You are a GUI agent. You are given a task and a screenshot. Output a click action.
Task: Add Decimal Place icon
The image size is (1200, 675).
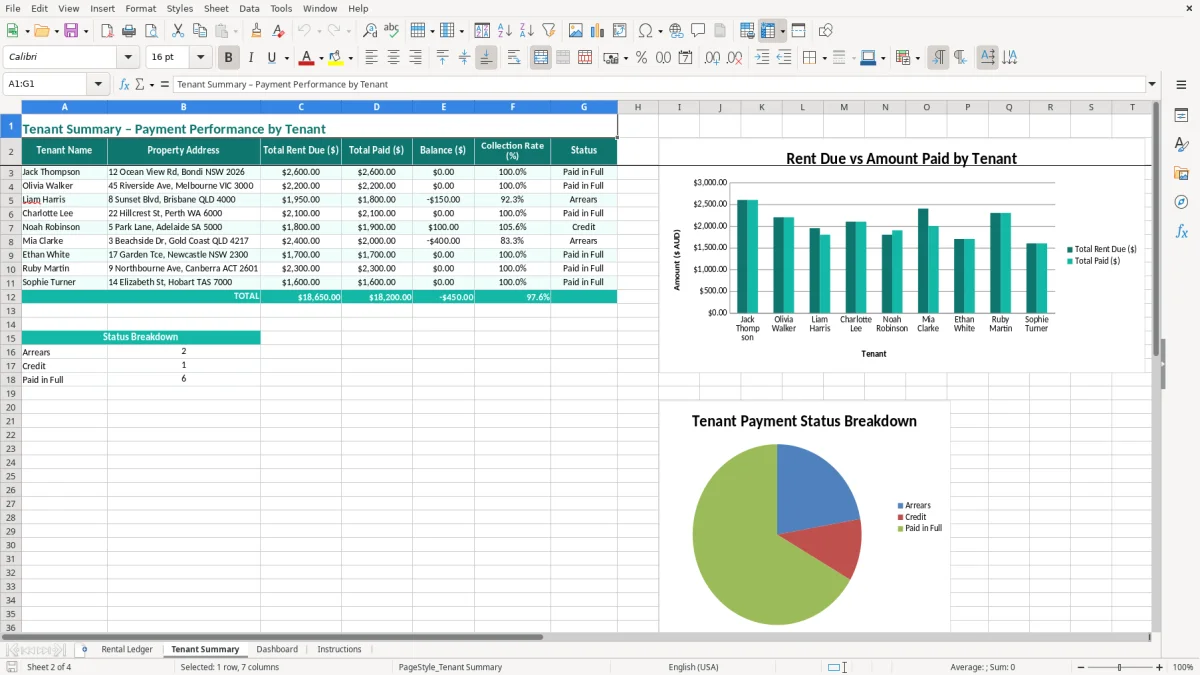pyautogui.click(x=712, y=58)
